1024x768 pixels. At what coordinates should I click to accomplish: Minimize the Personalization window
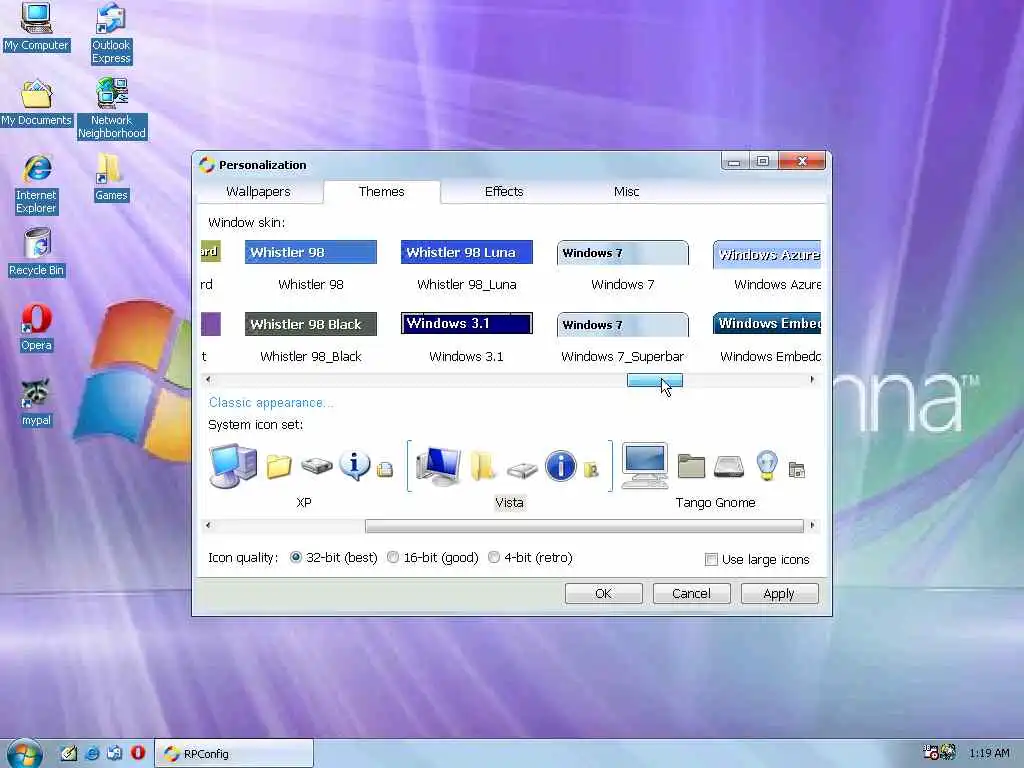pyautogui.click(x=735, y=161)
